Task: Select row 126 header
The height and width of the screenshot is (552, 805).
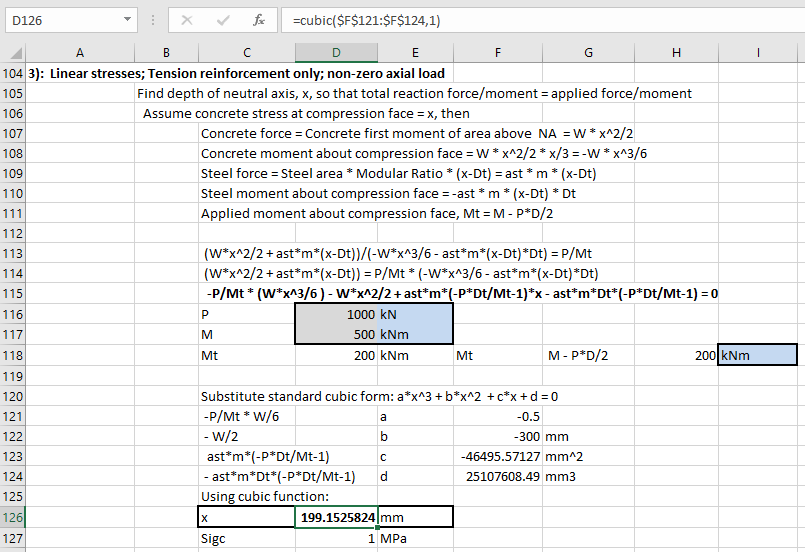Action: tap(13, 517)
